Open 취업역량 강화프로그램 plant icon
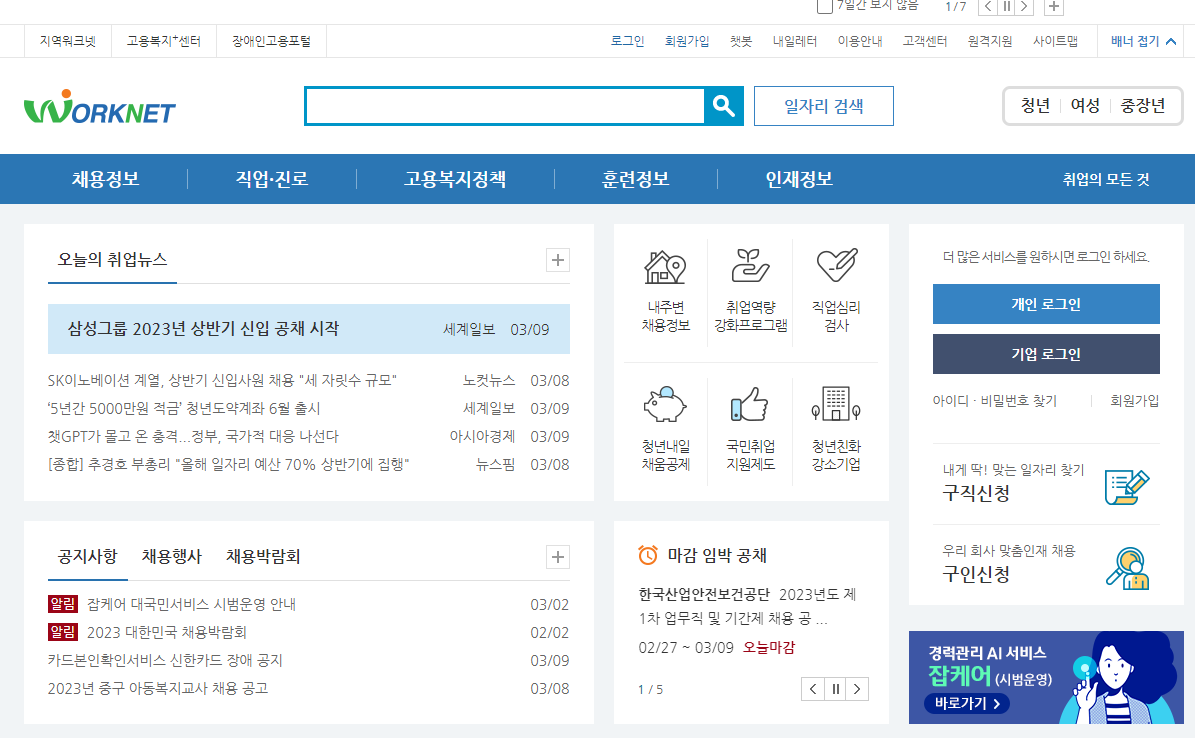This screenshot has height=738, width=1195. pos(751,266)
